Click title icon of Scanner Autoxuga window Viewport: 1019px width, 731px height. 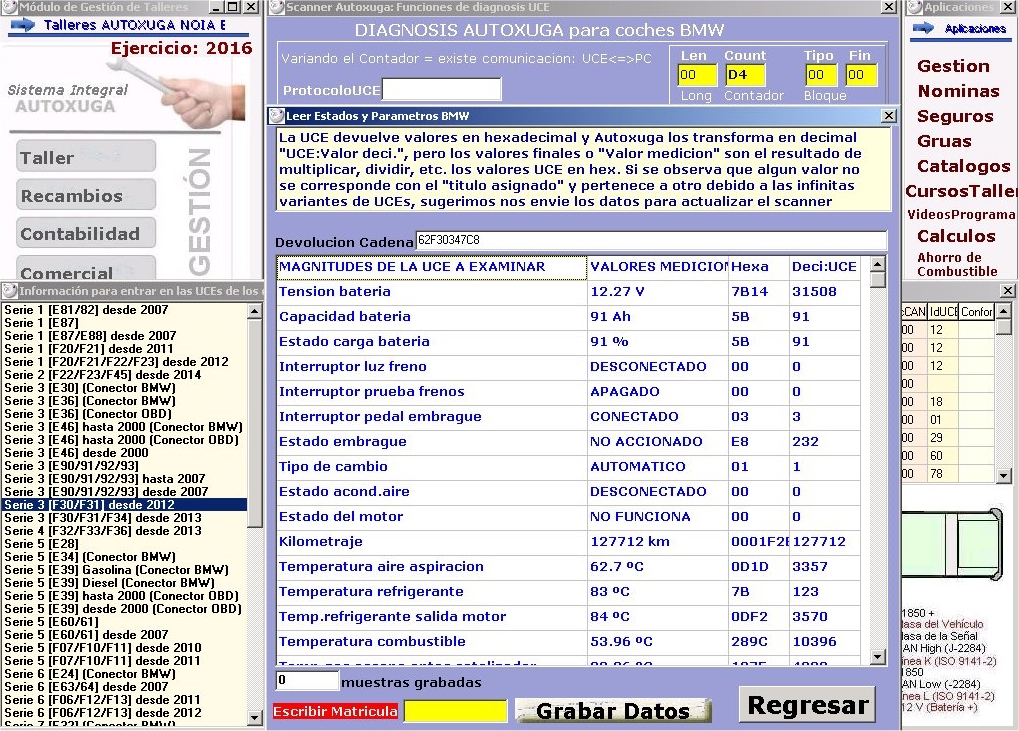coord(277,7)
